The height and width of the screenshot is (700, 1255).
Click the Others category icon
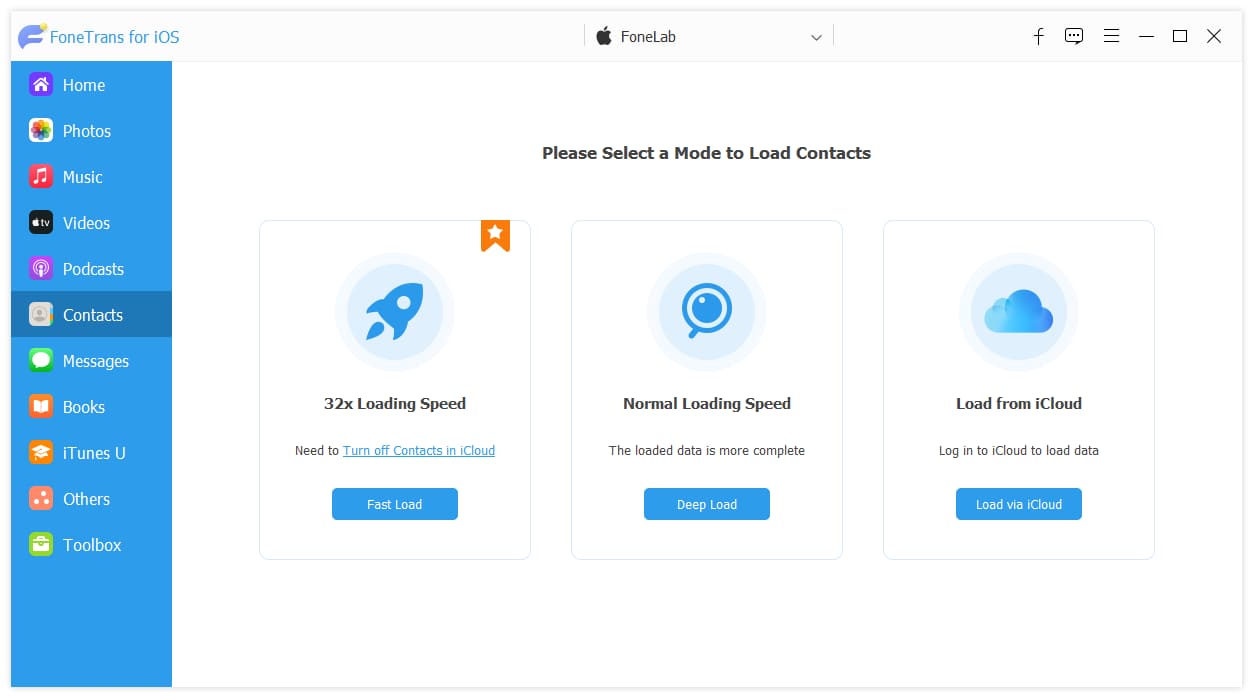pyautogui.click(x=41, y=499)
